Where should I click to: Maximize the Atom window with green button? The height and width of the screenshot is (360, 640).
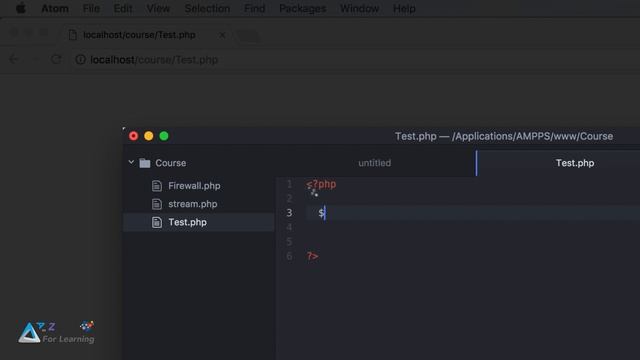coord(164,136)
